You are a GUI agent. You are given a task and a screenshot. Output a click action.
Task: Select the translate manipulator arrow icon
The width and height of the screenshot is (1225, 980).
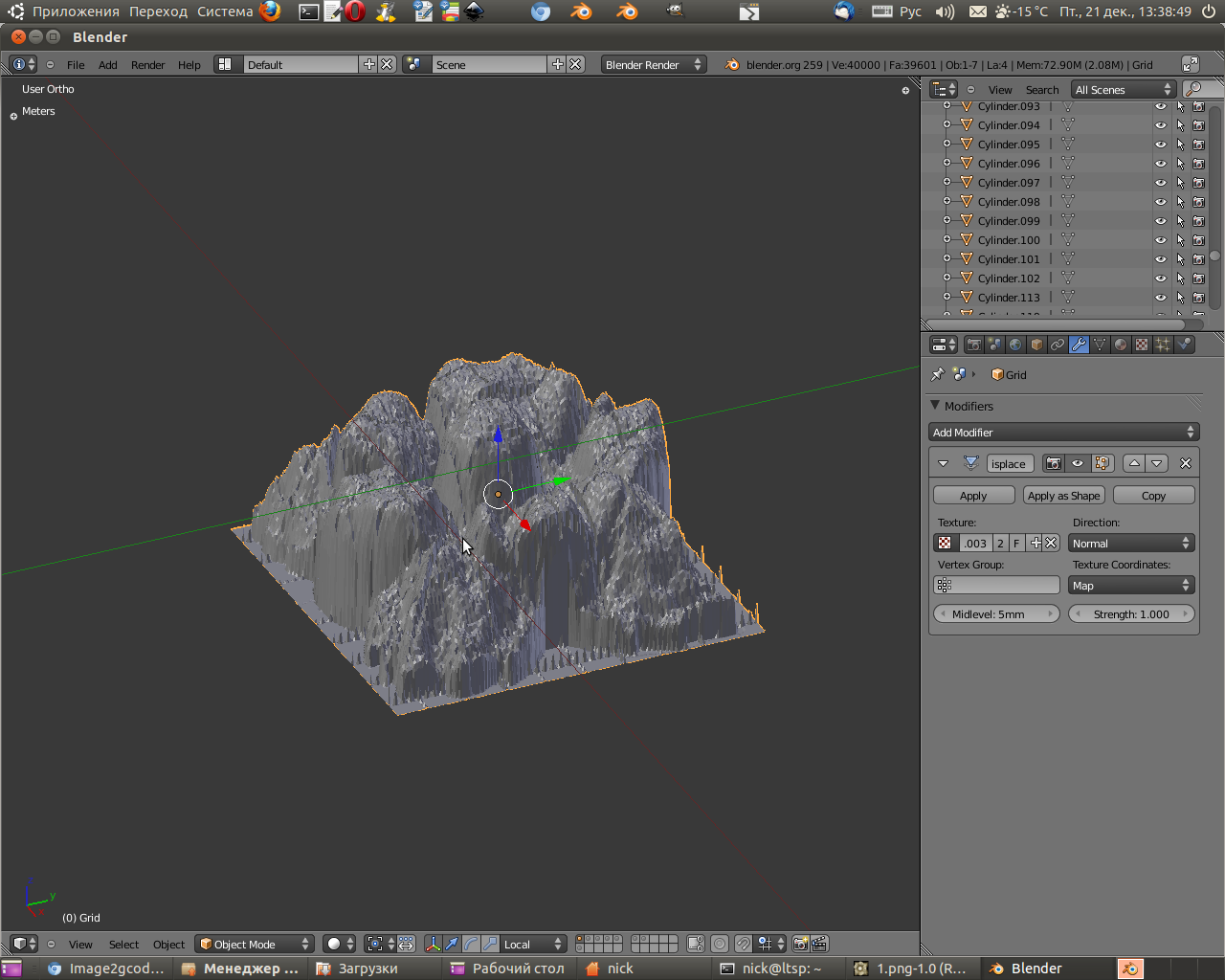click(x=452, y=944)
